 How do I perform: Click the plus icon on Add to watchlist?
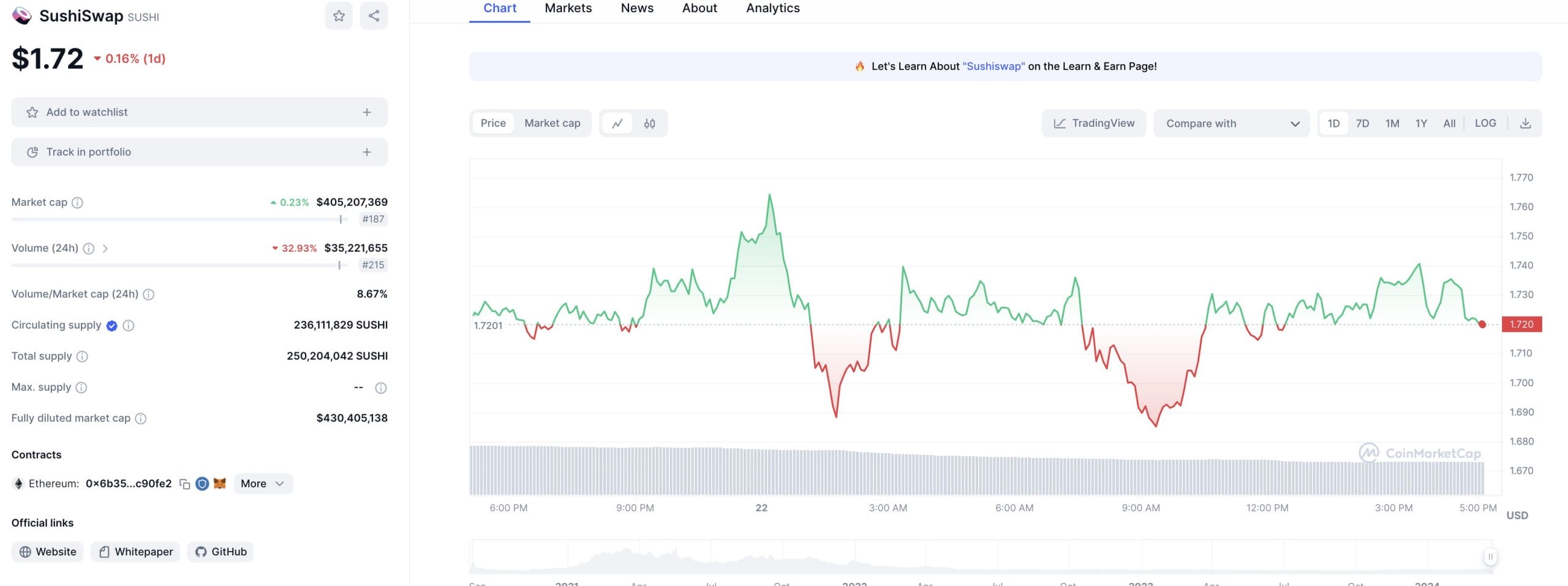[x=367, y=112]
